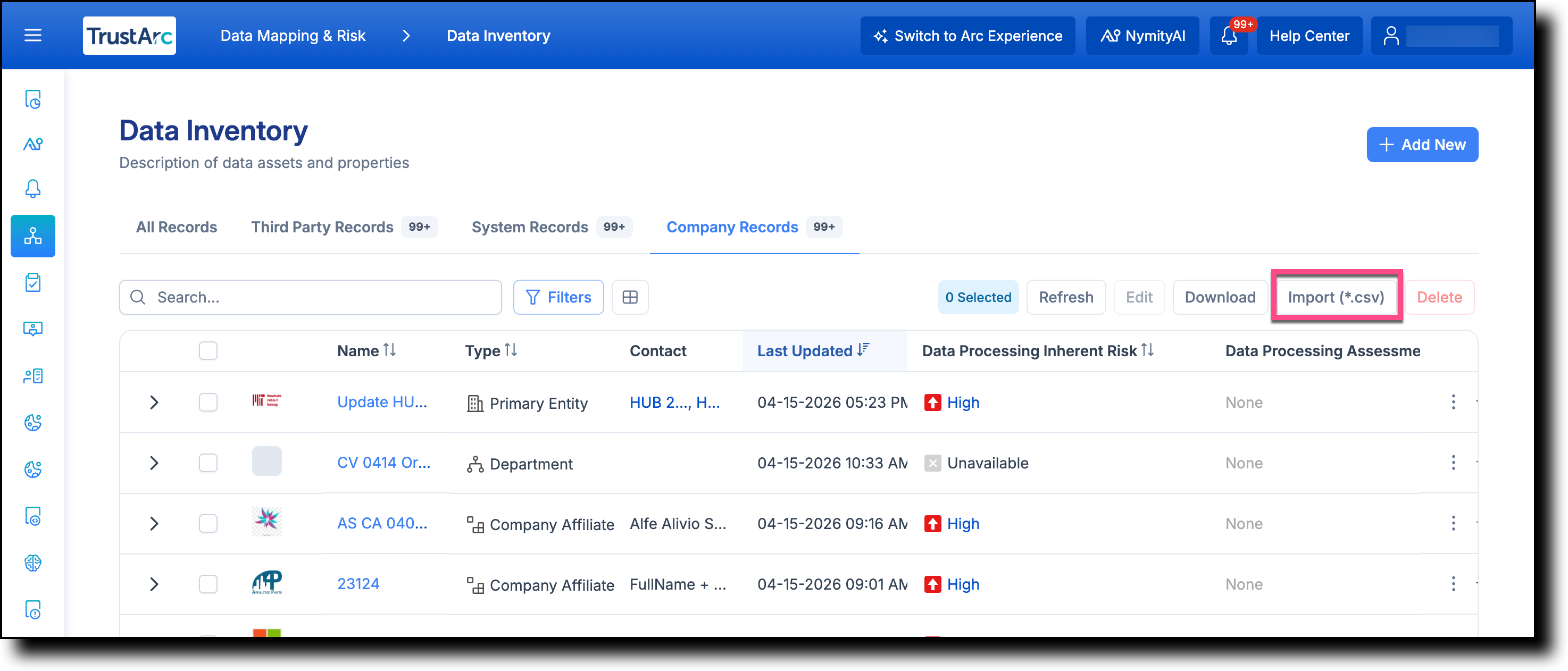Expand the 23124 row

[x=154, y=584]
